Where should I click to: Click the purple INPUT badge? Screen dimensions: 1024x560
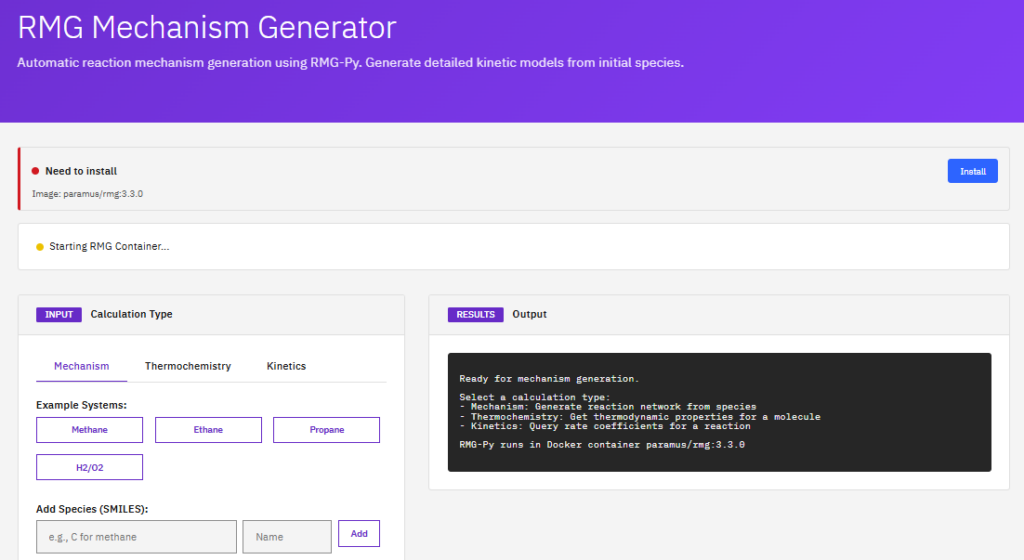coord(59,314)
